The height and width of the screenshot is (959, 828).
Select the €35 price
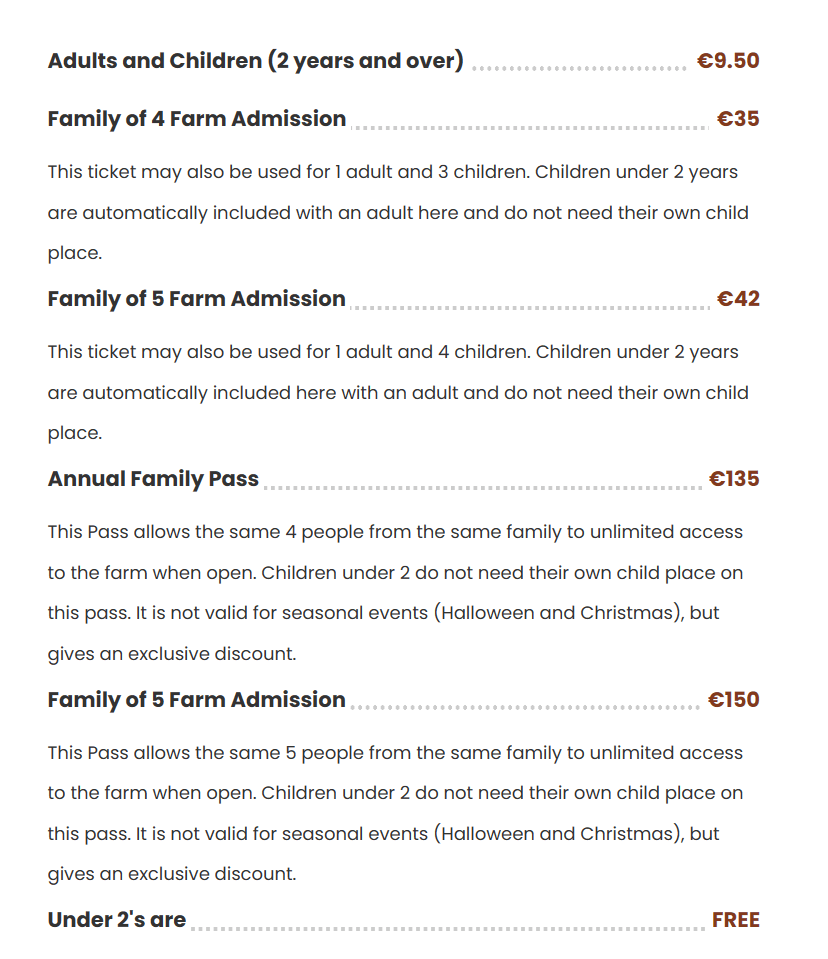[738, 119]
